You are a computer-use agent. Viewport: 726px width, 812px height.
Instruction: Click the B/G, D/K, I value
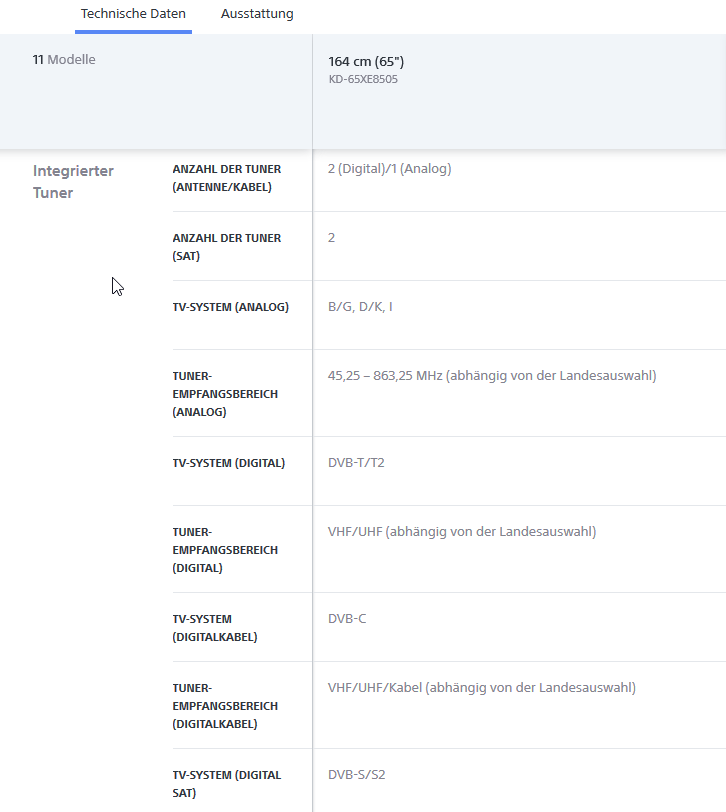point(360,307)
